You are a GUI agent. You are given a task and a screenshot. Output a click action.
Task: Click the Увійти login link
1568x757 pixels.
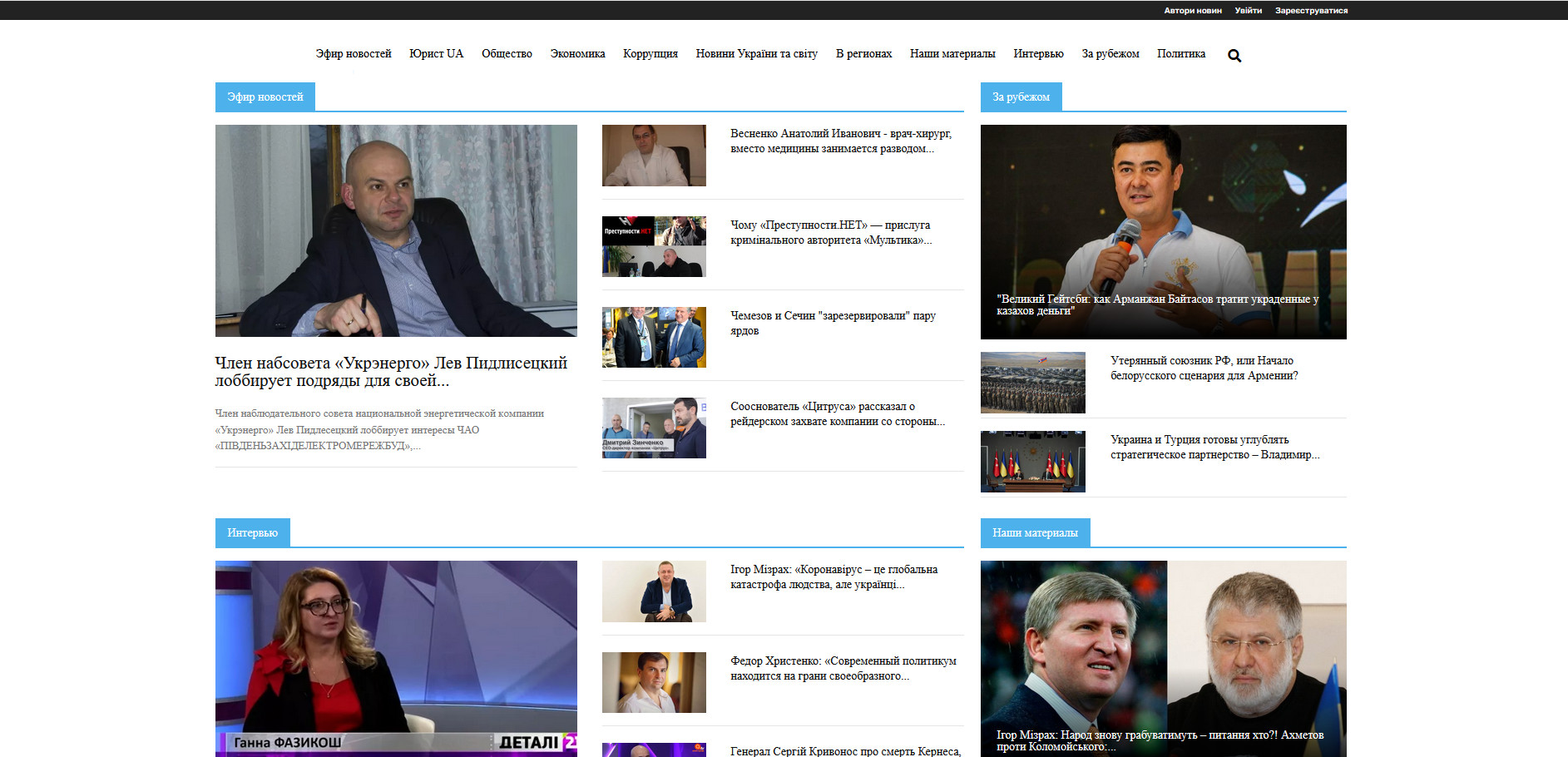(1248, 11)
